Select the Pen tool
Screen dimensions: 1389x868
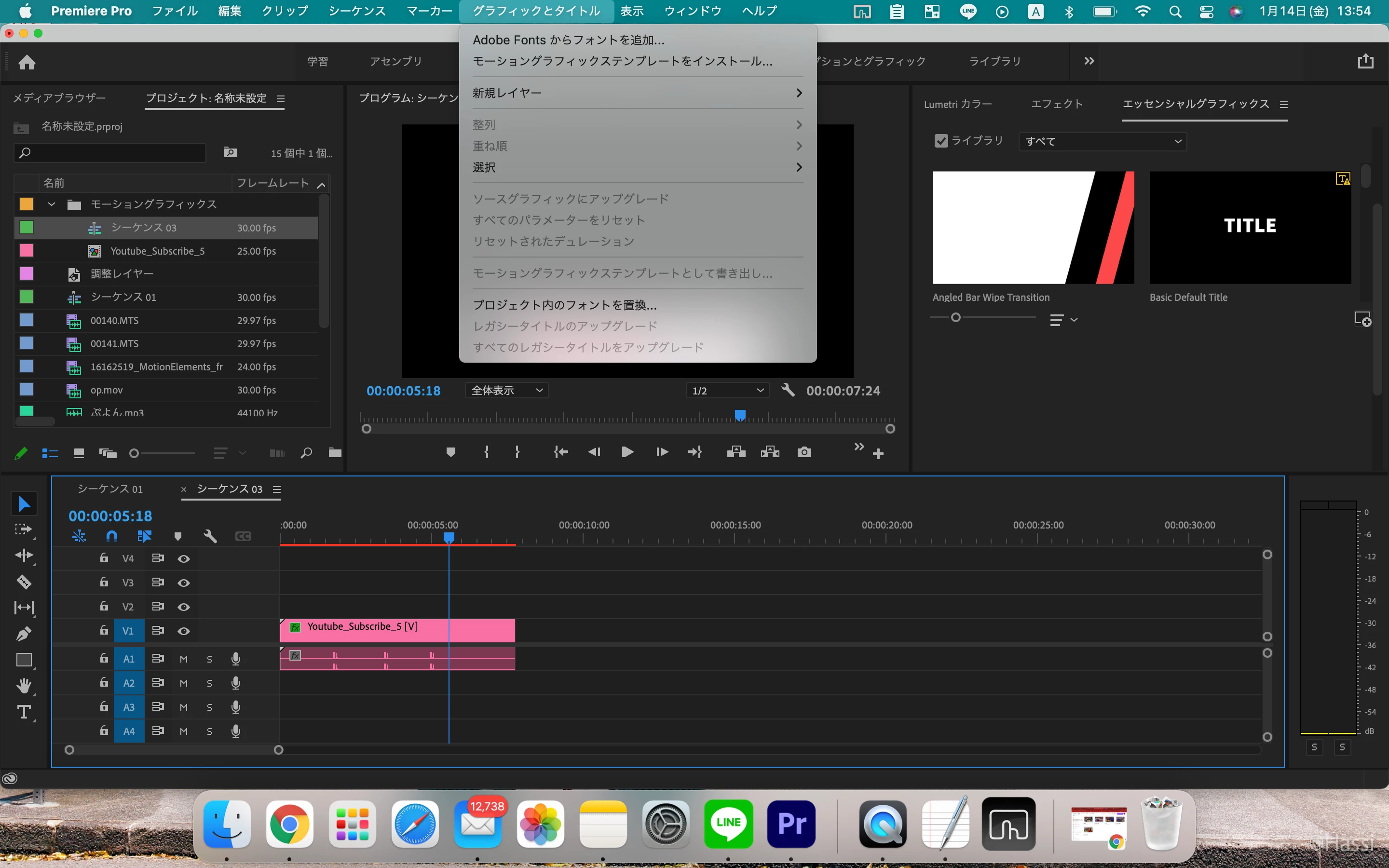click(x=24, y=634)
